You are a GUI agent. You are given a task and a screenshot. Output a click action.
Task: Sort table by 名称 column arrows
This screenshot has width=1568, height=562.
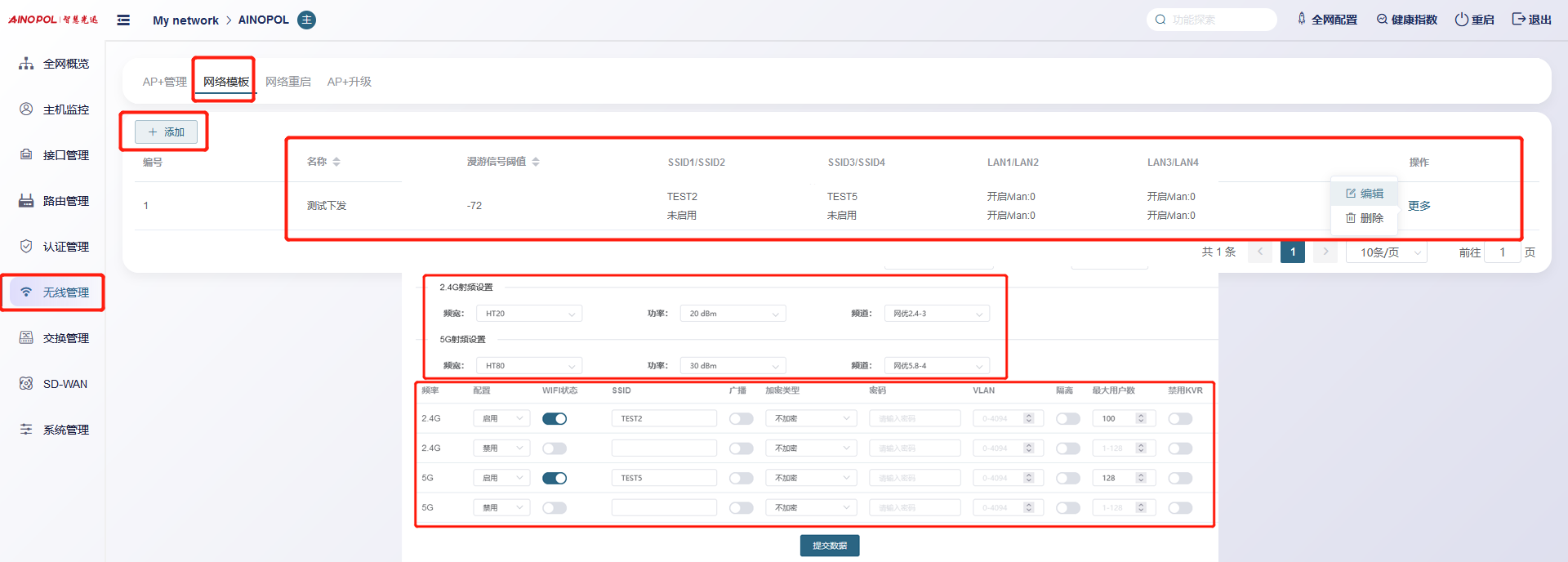click(336, 162)
